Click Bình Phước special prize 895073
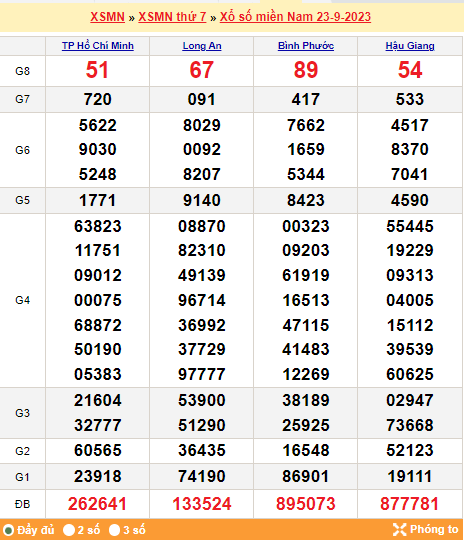Image resolution: width=464 pixels, height=544 pixels. [306, 504]
